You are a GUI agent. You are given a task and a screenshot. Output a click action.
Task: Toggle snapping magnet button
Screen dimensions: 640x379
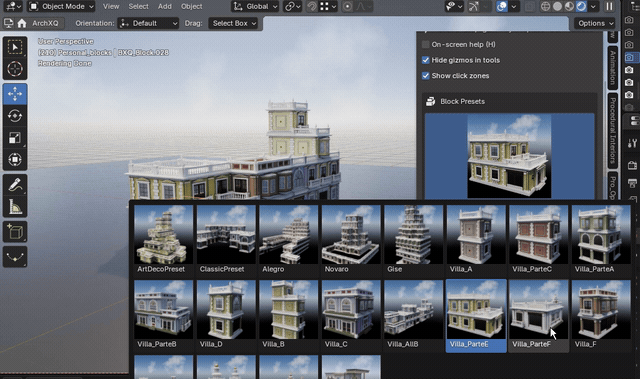pyautogui.click(x=312, y=7)
